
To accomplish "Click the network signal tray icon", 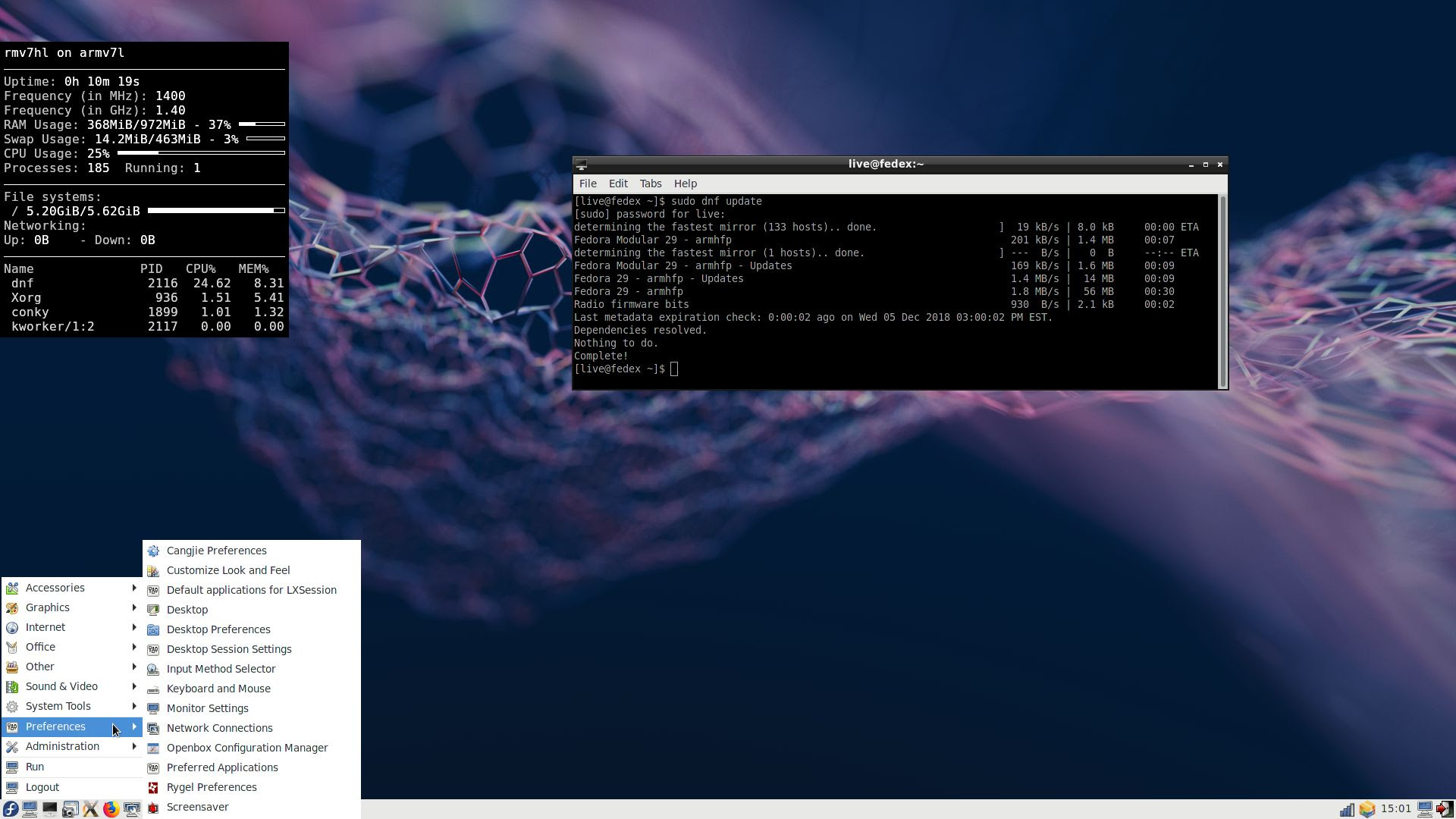I will pos(1347,809).
